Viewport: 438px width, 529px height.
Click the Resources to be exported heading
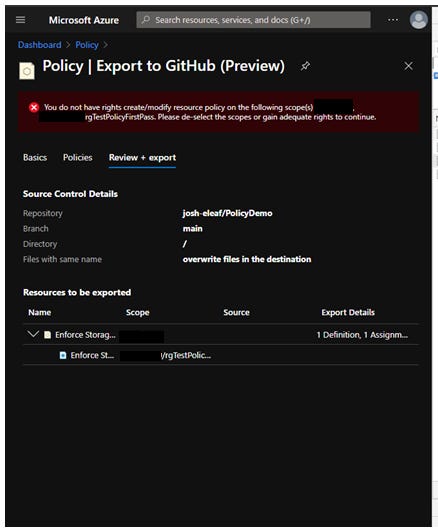tap(77, 292)
